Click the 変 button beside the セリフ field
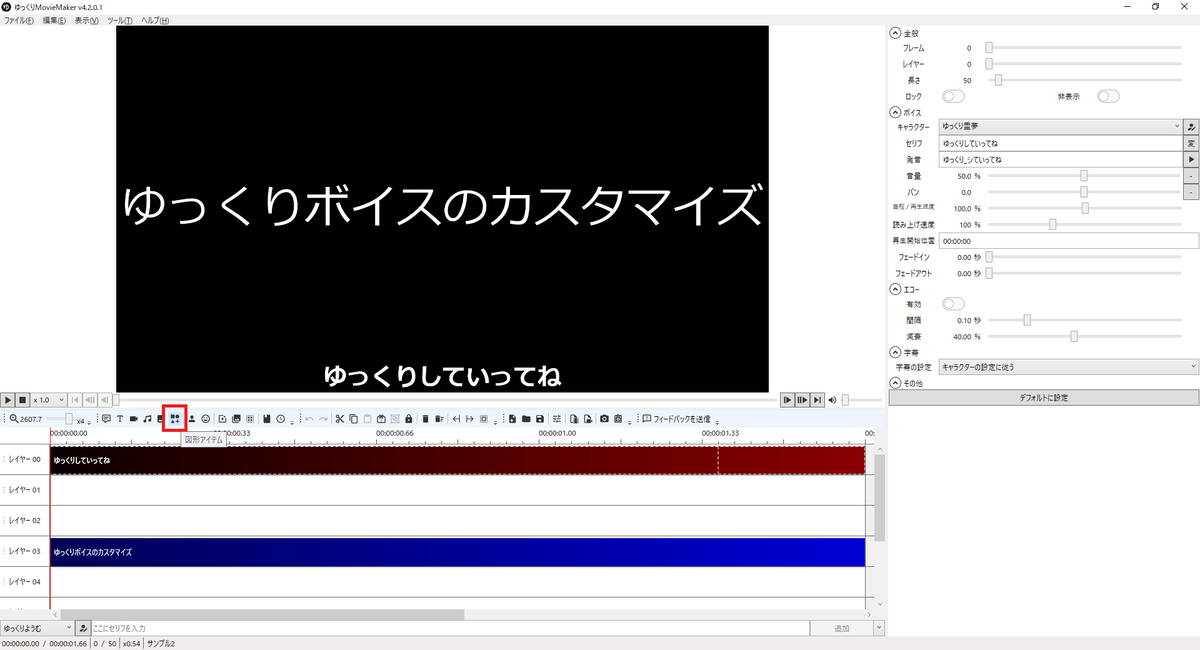This screenshot has height=650, width=1200. [x=1192, y=144]
